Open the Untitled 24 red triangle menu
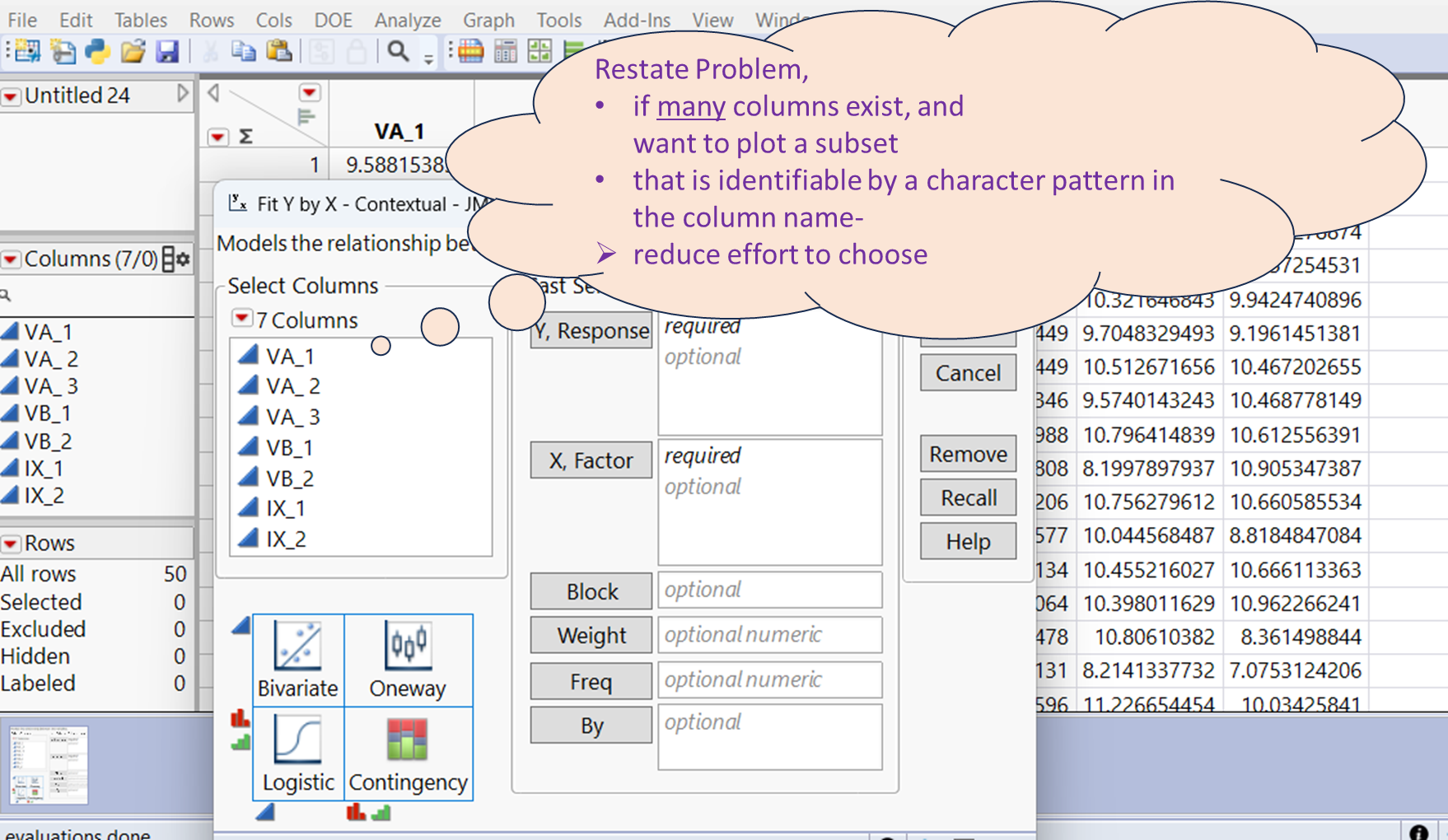The image size is (1448, 840). click(x=11, y=97)
